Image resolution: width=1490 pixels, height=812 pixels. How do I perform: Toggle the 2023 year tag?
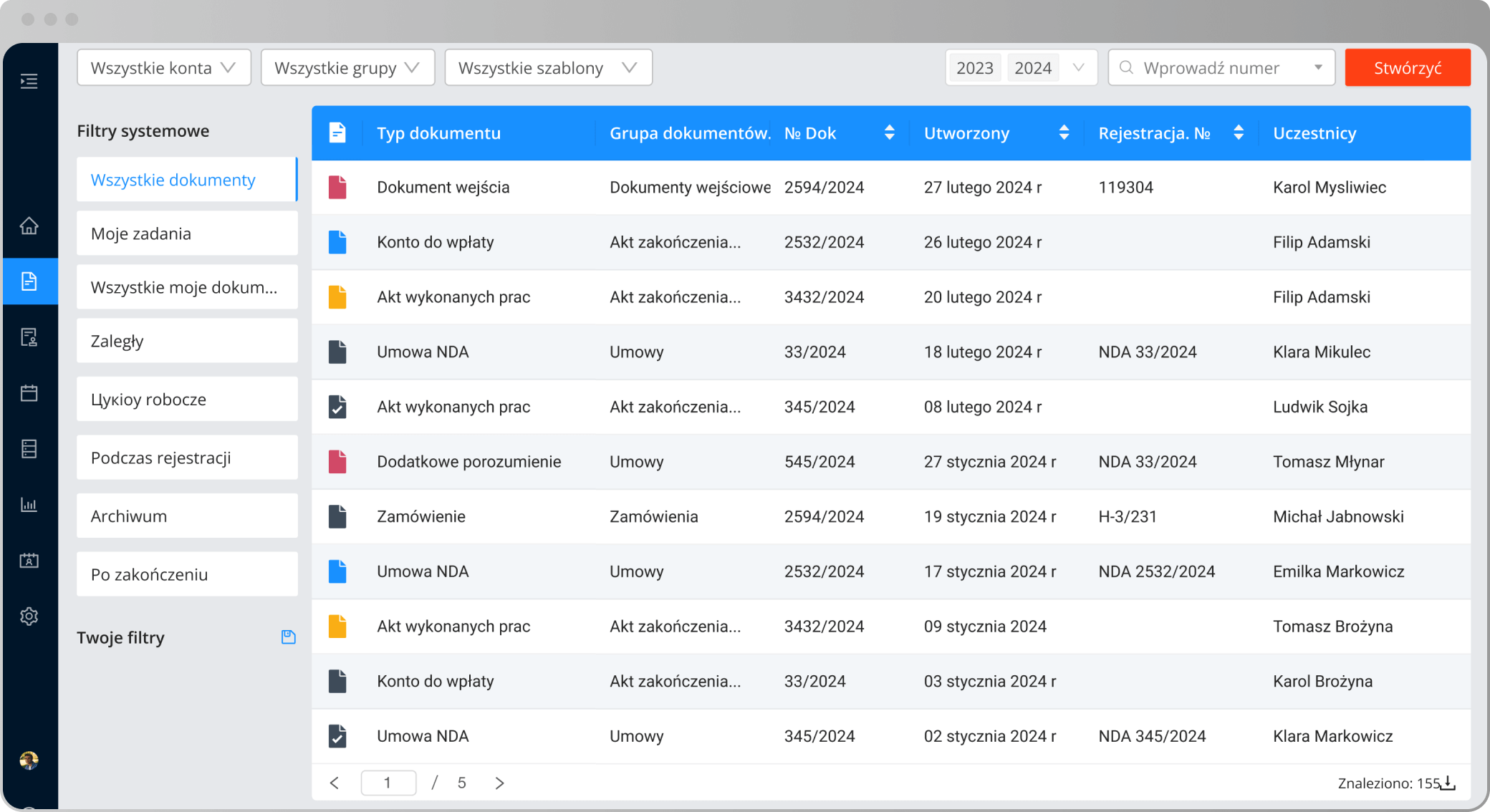(975, 68)
